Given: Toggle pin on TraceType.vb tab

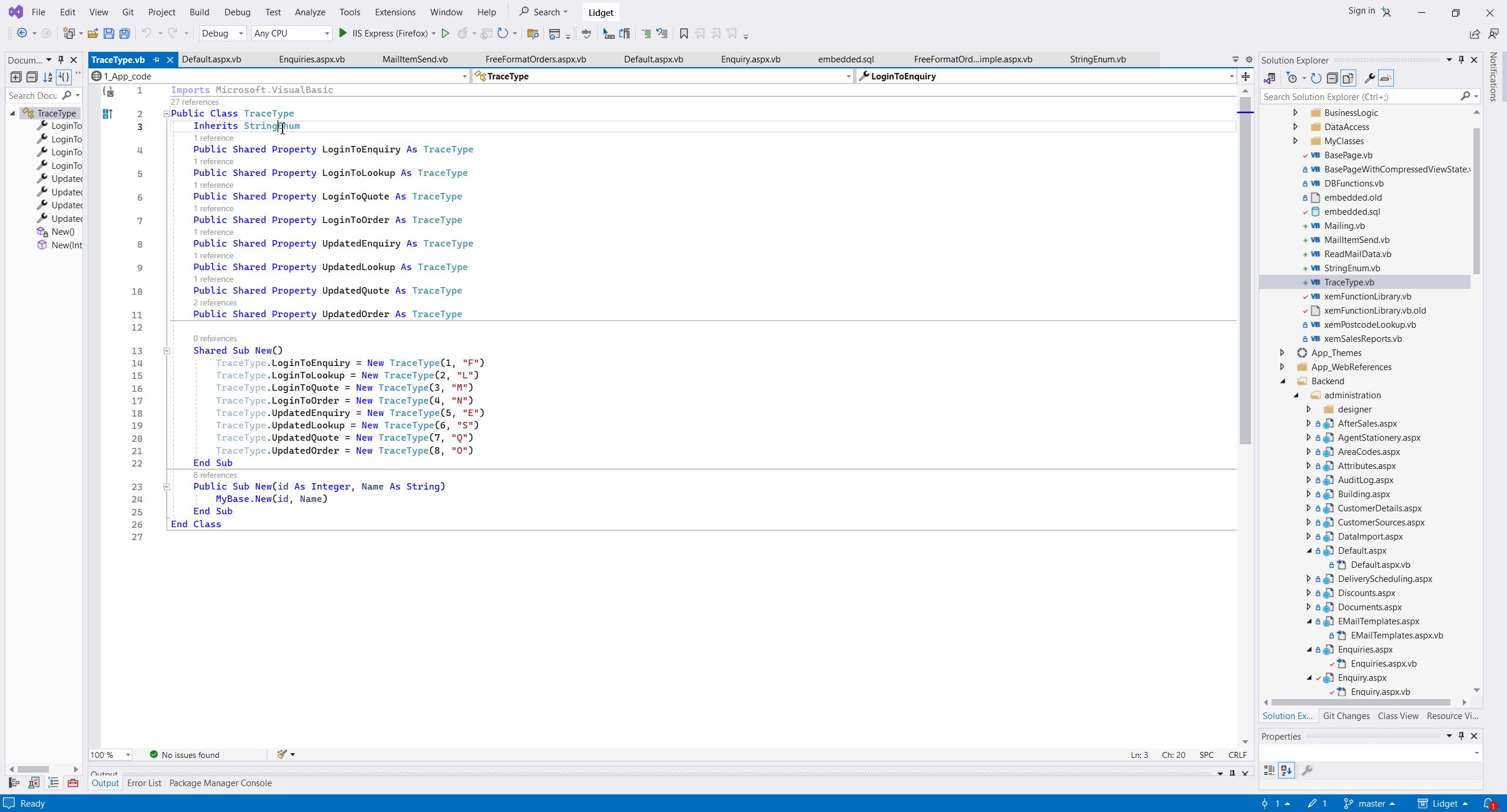Looking at the screenshot, I should 156,59.
